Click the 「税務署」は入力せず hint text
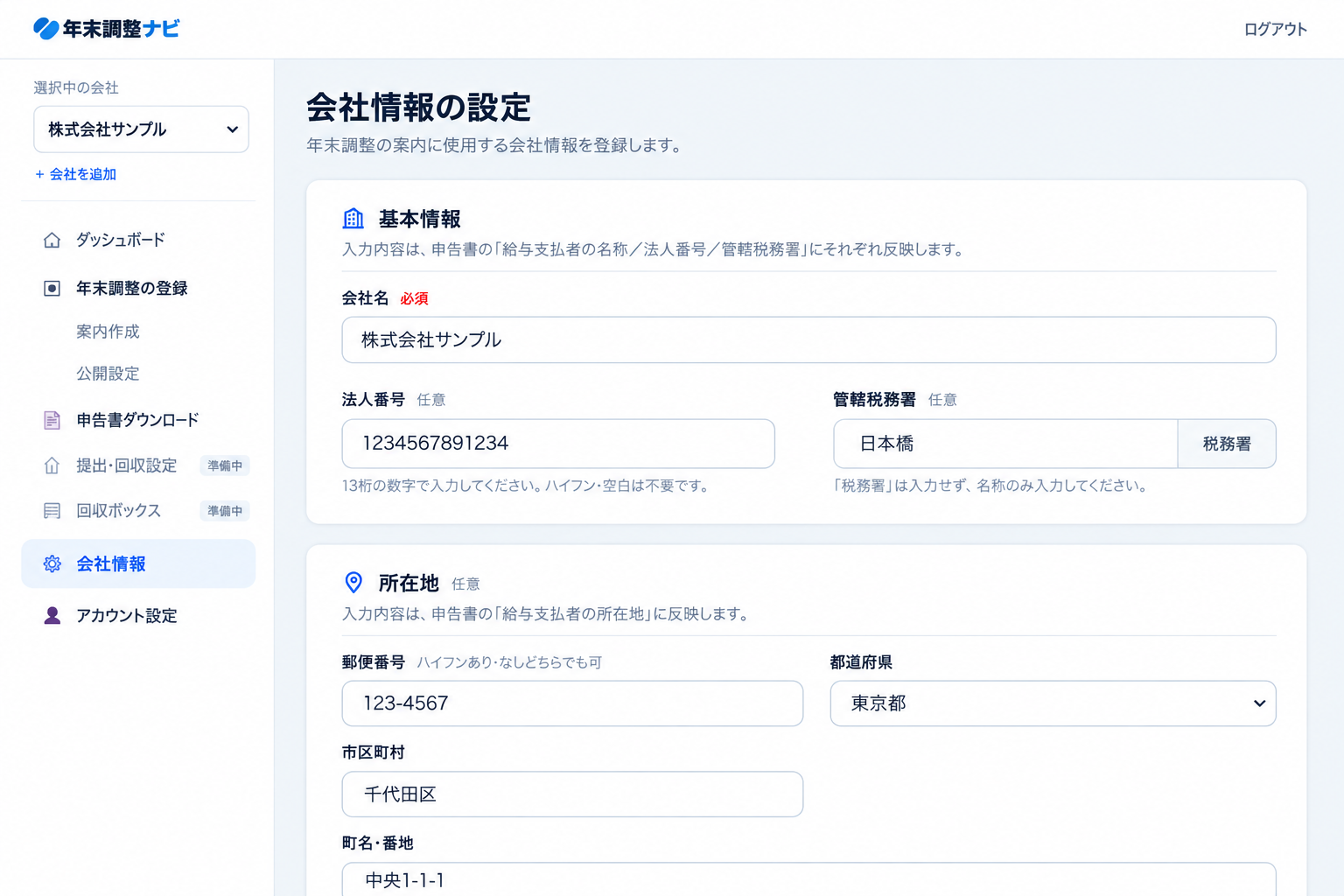 990,486
